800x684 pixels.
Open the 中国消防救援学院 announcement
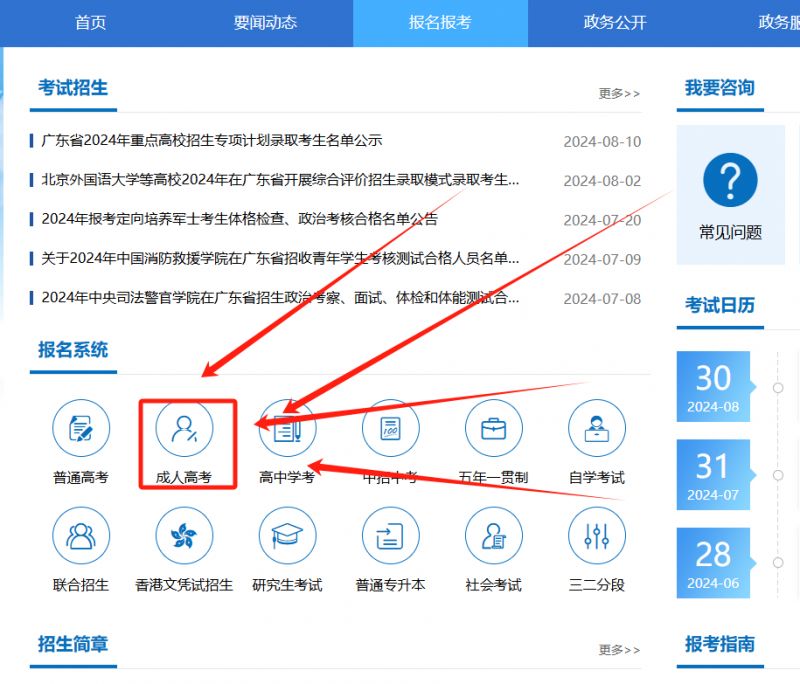coord(280,258)
